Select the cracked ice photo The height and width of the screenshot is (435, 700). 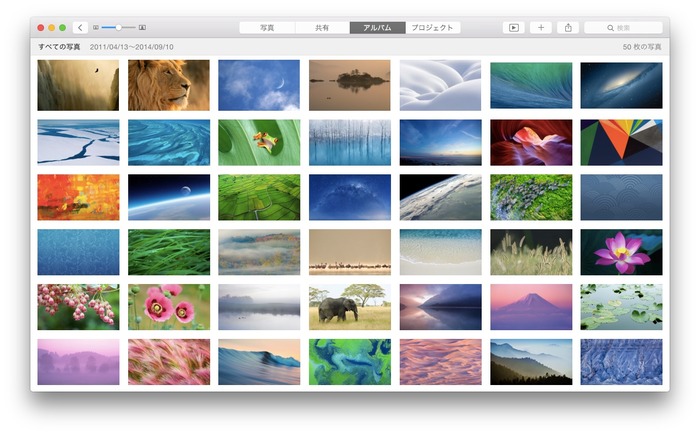pos(78,142)
